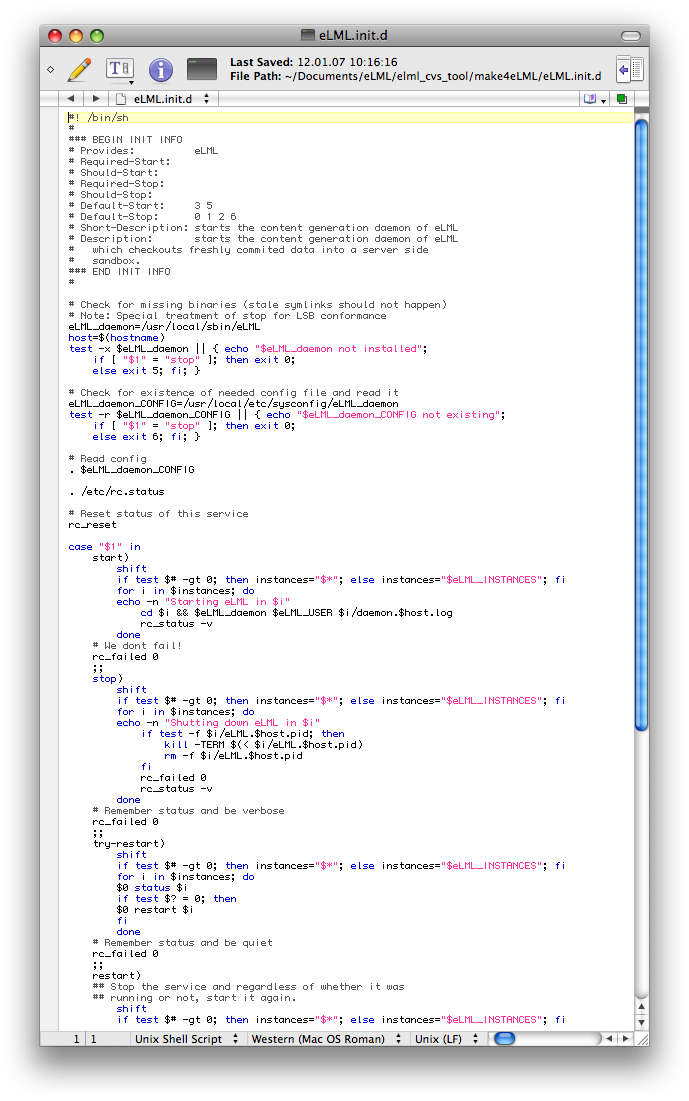Click the blue Get Info icon
Screen dimensions: 689x1101
[x=161, y=70]
